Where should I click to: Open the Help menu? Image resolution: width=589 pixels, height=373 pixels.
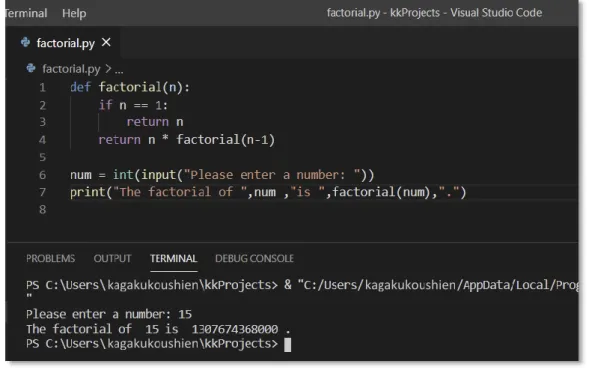tap(74, 13)
